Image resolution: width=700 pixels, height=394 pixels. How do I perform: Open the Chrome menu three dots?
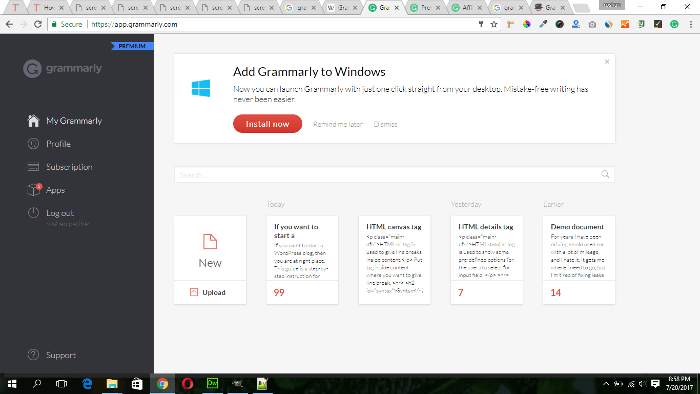coord(691,24)
